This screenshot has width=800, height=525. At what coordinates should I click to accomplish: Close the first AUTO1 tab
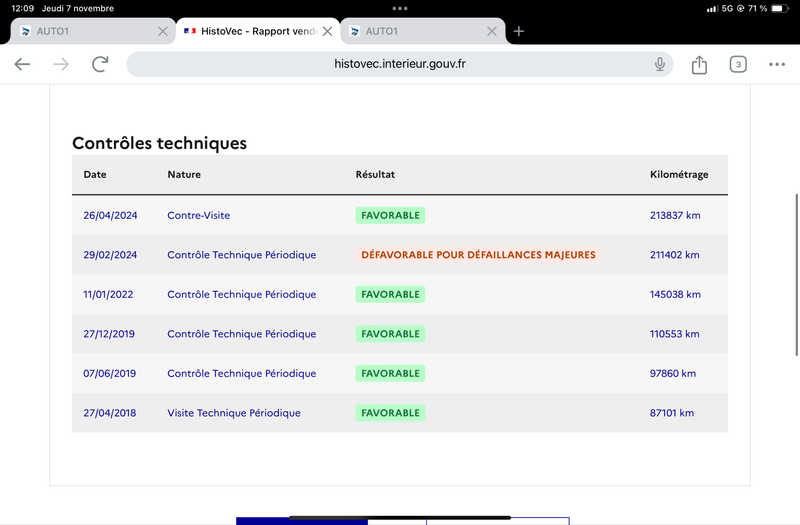click(x=163, y=31)
